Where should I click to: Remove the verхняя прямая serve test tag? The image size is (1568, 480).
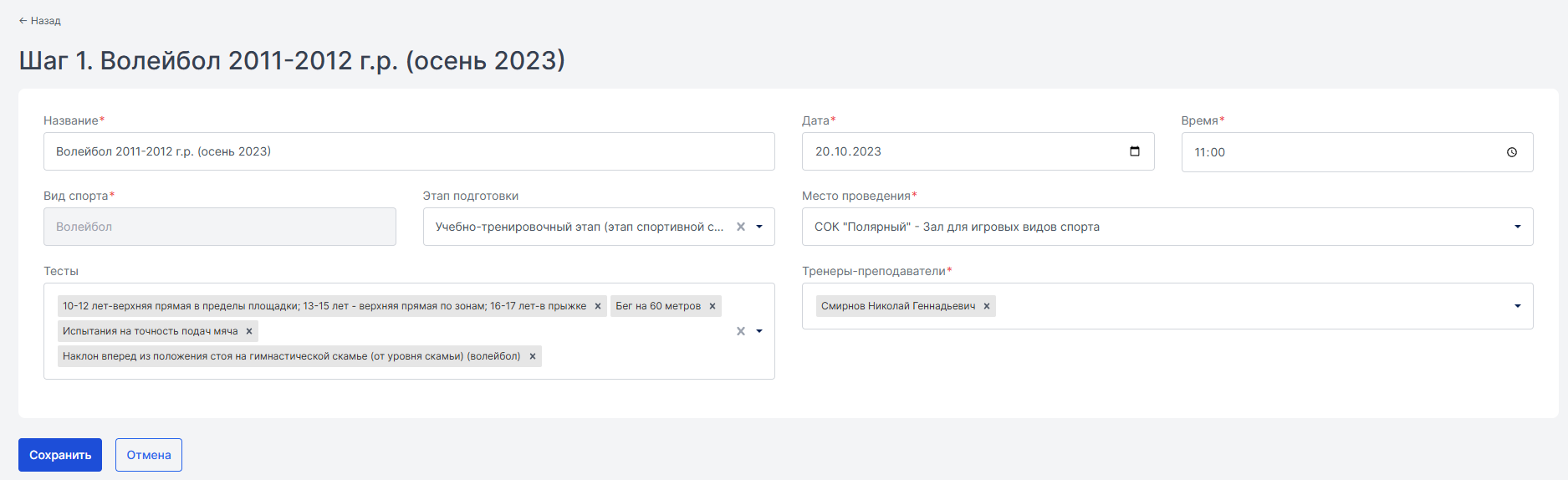coord(598,306)
